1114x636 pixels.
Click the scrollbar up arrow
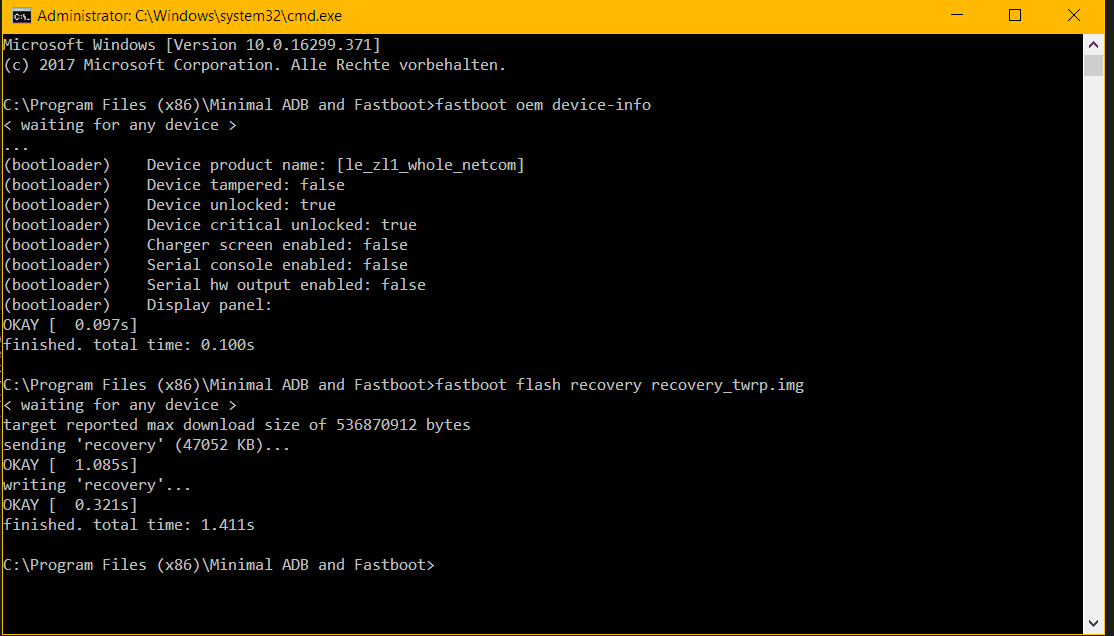pyautogui.click(x=1093, y=45)
